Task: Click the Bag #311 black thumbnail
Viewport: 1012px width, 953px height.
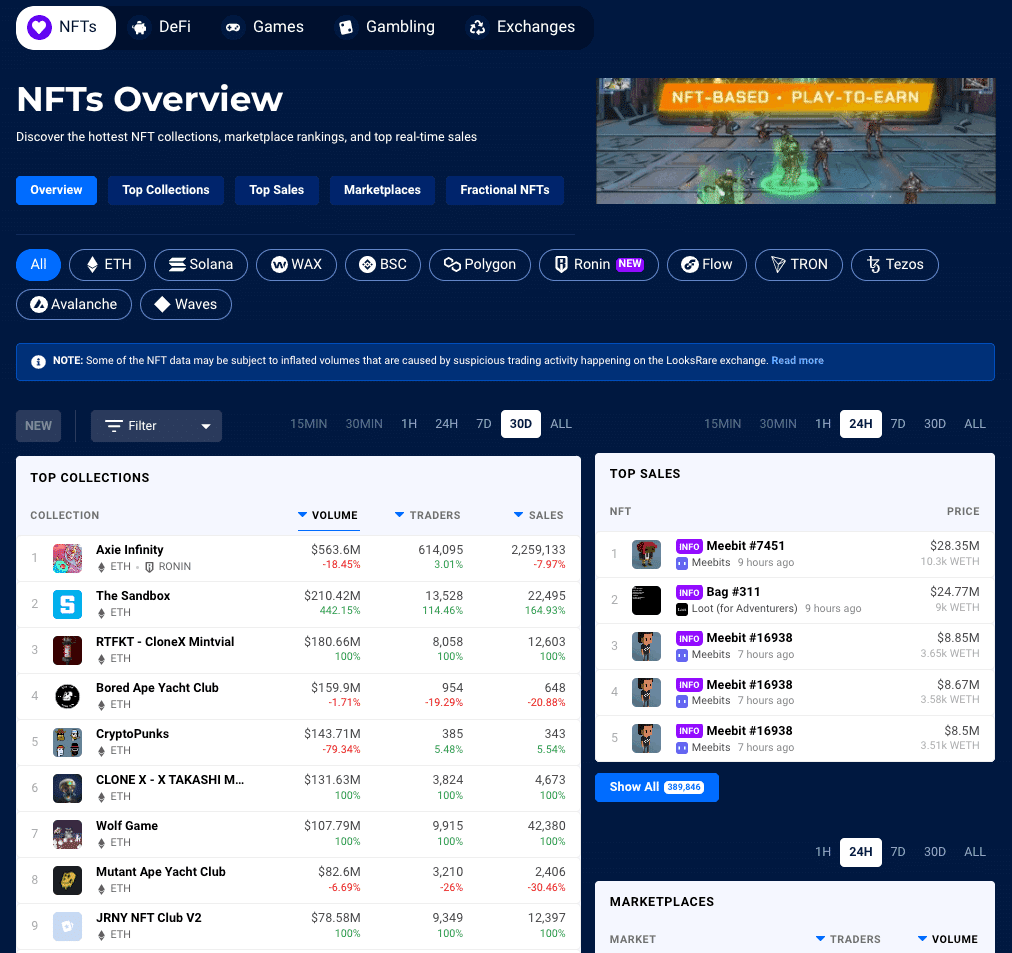Action: (x=646, y=600)
